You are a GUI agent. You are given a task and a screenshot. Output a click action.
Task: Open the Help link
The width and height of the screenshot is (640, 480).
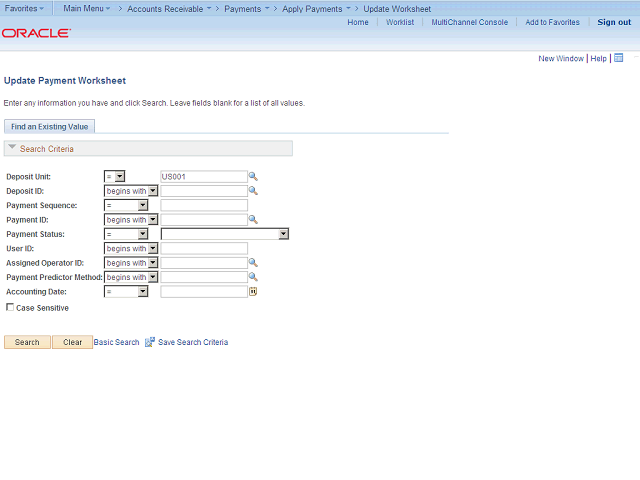[x=598, y=58]
